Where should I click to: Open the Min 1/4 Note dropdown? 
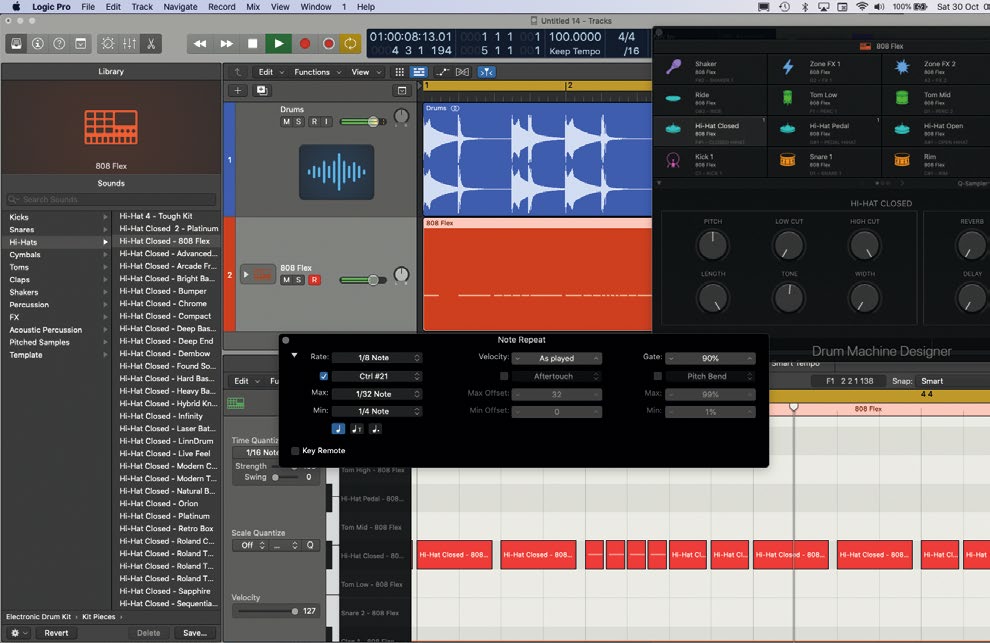point(377,411)
